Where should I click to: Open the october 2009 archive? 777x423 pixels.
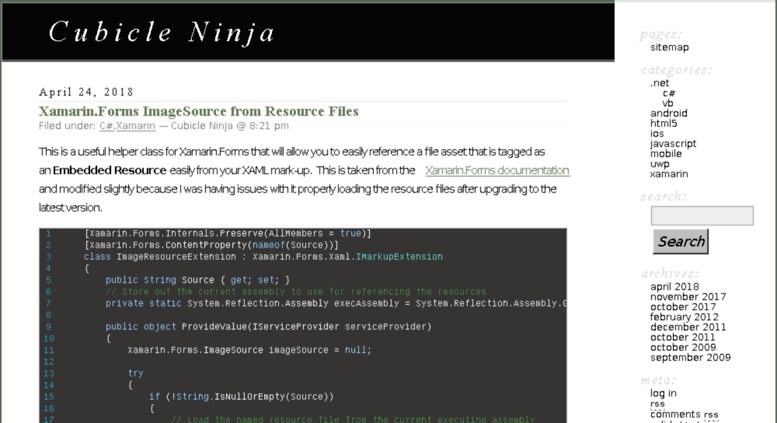683,347
